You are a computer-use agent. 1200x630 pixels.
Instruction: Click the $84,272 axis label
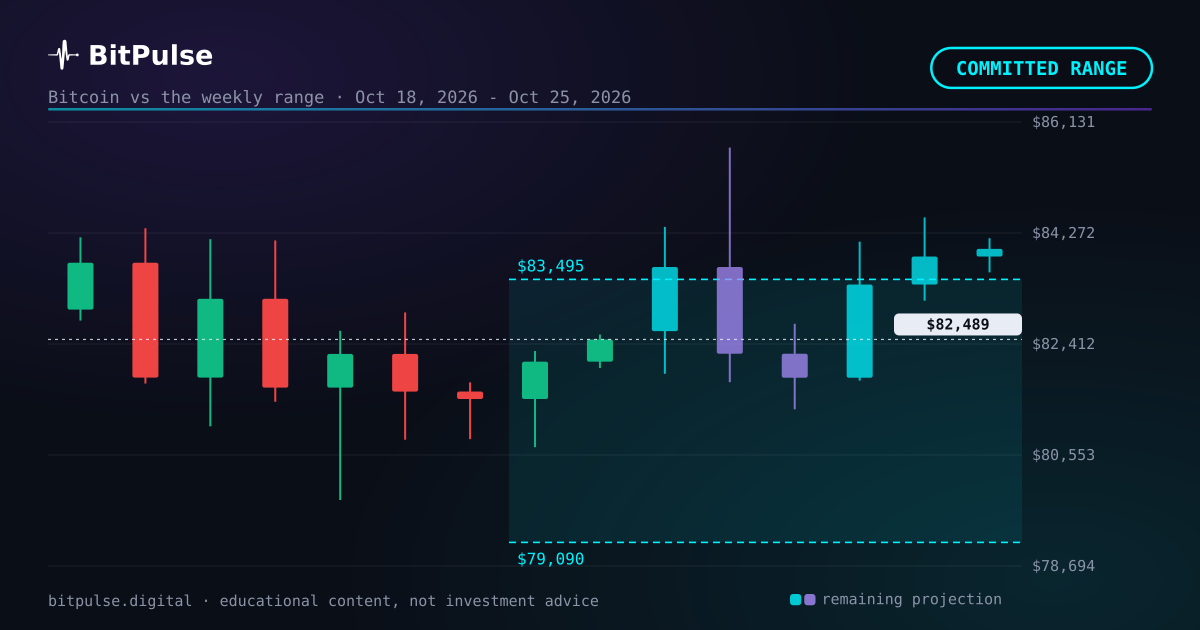coord(1063,233)
